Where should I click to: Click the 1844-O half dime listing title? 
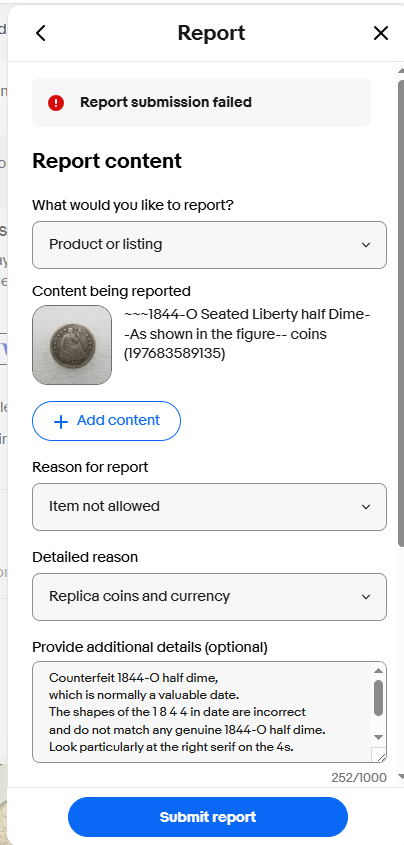coord(247,334)
